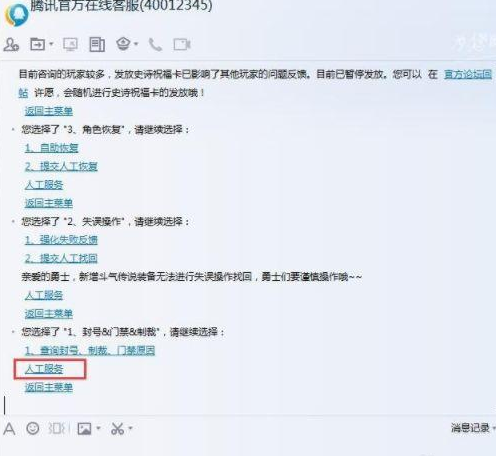Click the 1、强化失败反馈 link
This screenshot has width=496, height=456.
(x=61, y=240)
